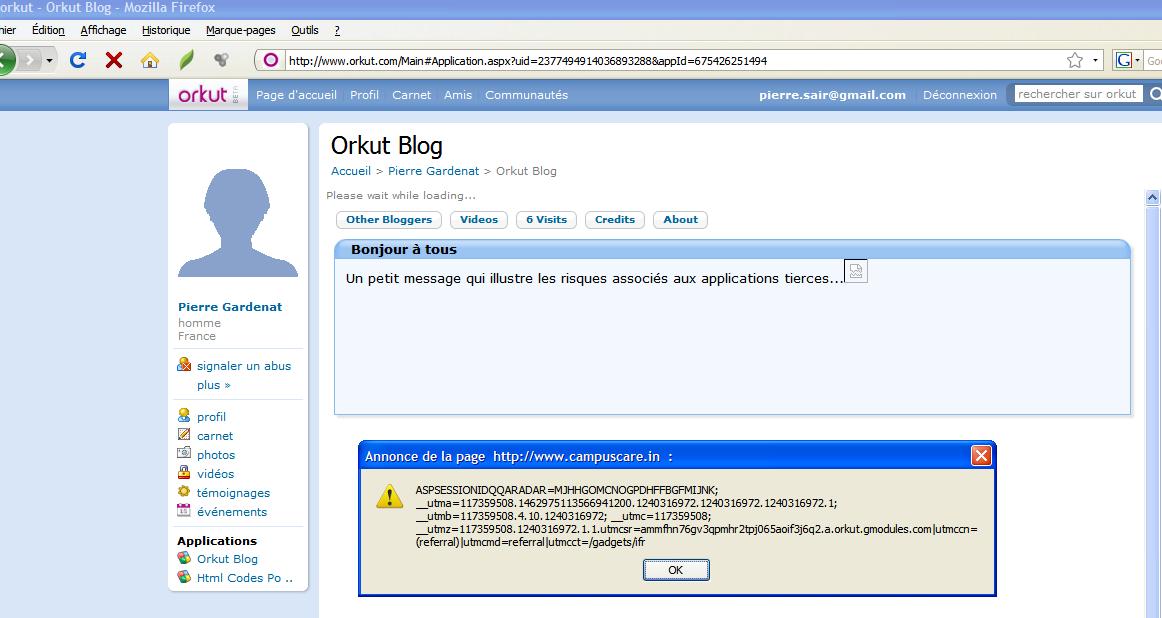Open the Credits button
This screenshot has height=618, width=1162.
pos(615,219)
